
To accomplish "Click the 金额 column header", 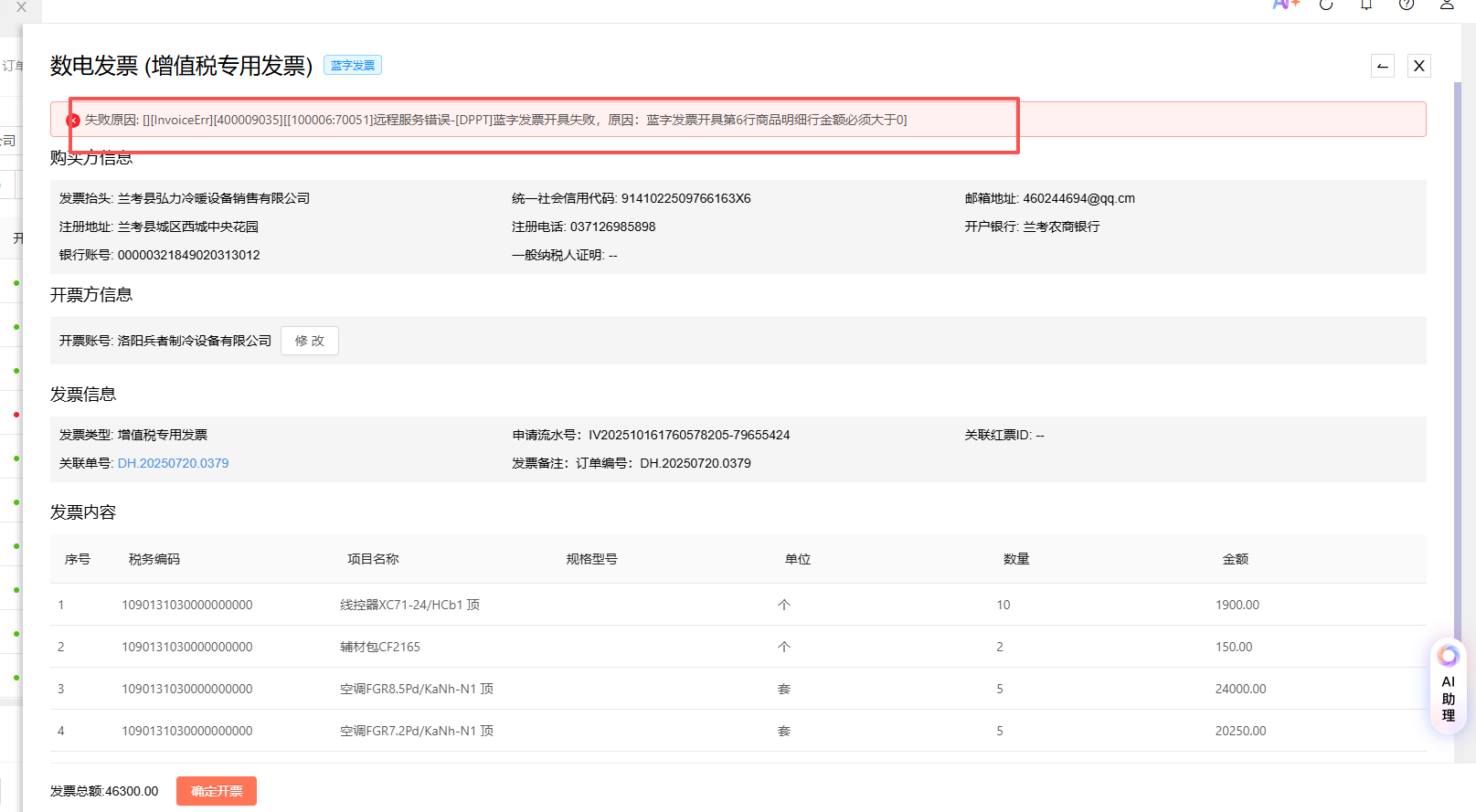I will [1236, 559].
